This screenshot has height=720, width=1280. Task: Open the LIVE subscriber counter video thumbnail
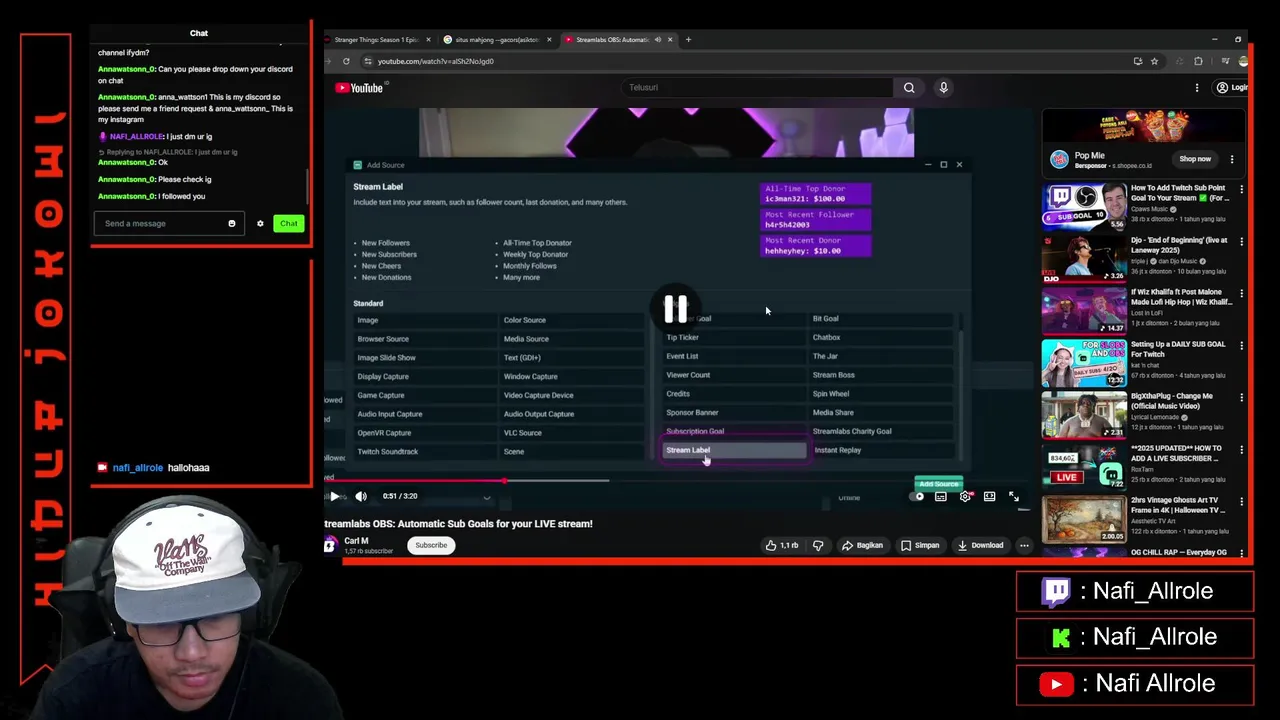click(1084, 467)
